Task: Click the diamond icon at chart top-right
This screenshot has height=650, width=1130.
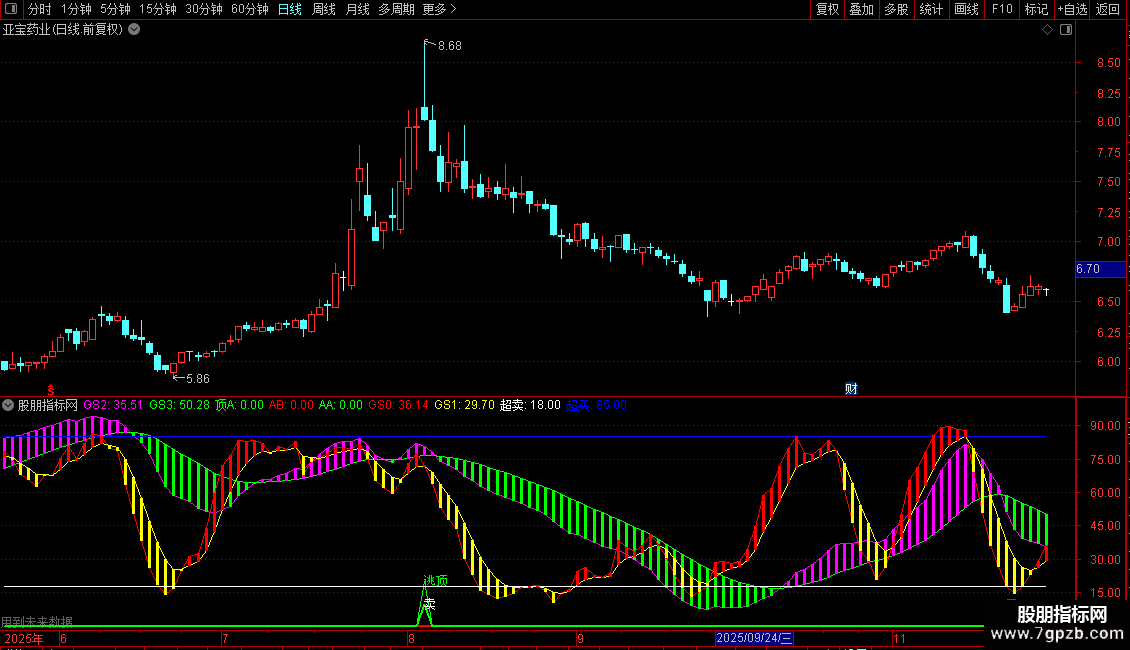Action: pyautogui.click(x=1047, y=30)
